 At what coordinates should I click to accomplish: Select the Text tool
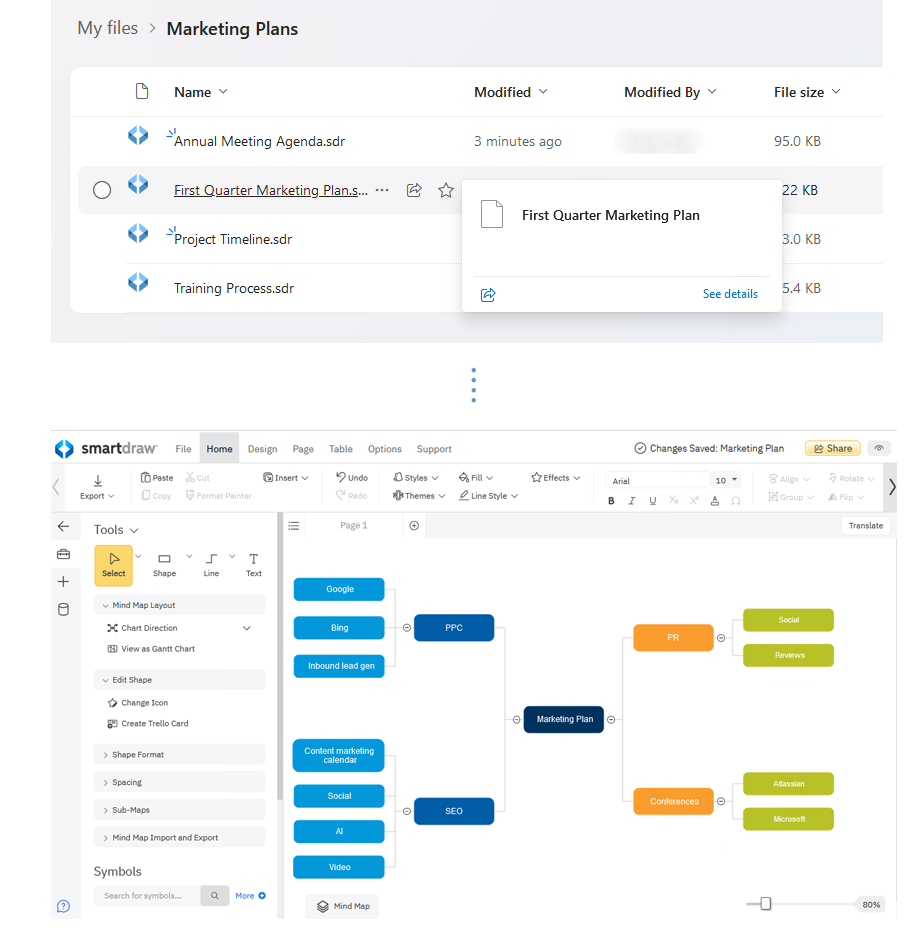tap(253, 565)
